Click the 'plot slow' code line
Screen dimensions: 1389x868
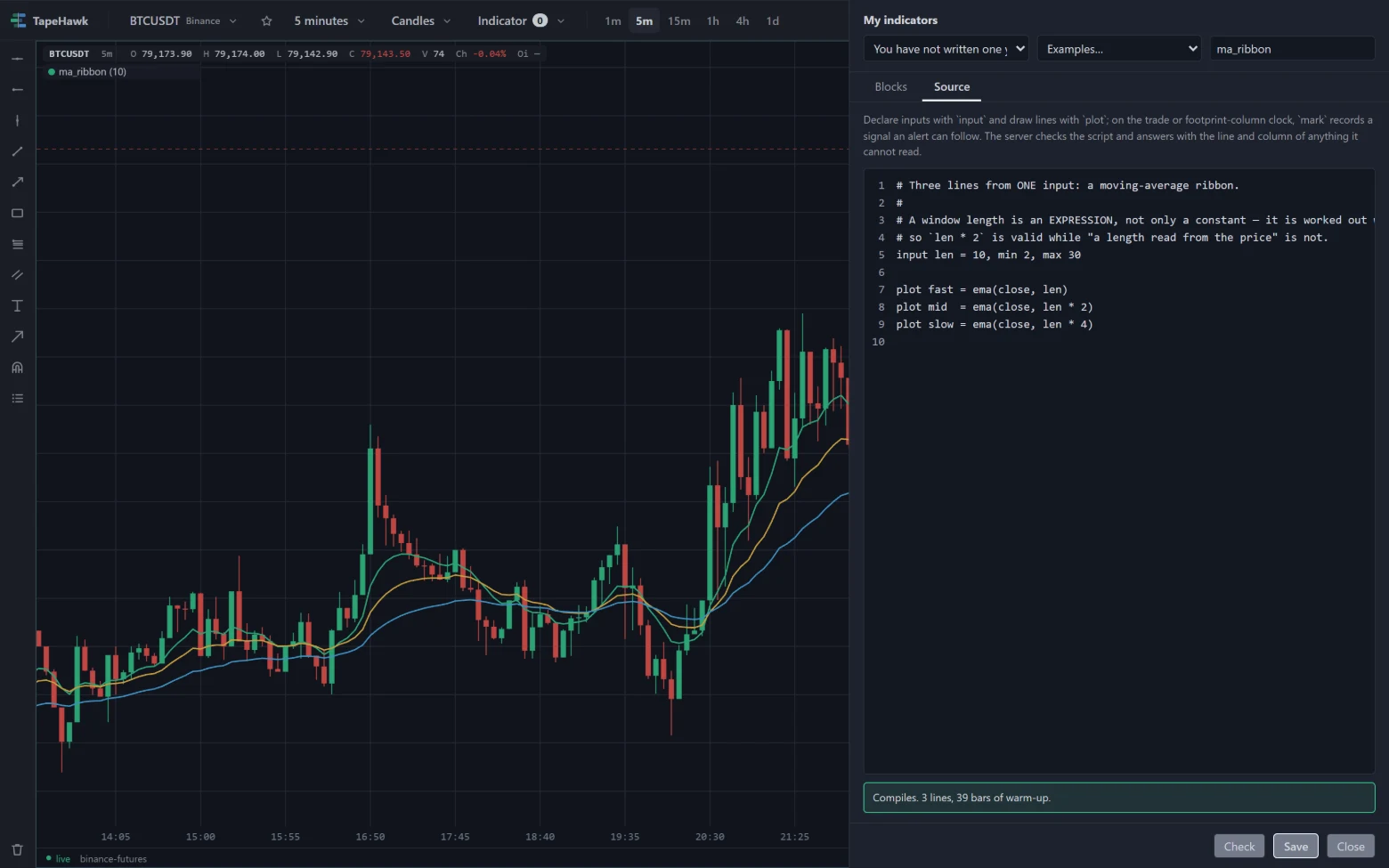(995, 324)
